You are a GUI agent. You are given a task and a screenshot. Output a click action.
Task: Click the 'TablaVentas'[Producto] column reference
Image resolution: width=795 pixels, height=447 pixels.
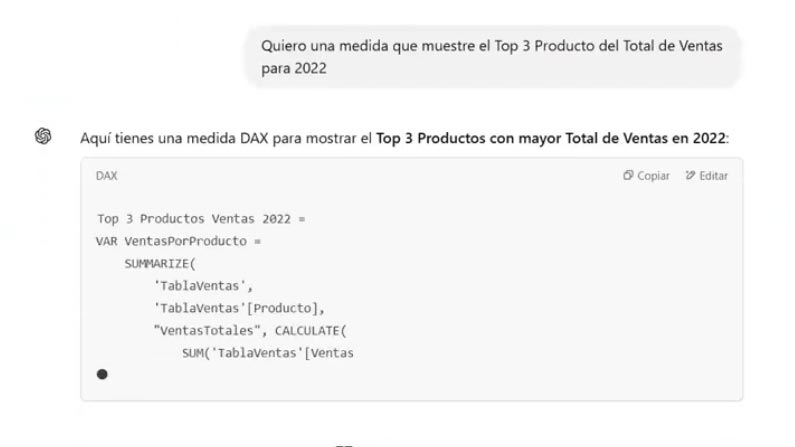pyautogui.click(x=240, y=306)
